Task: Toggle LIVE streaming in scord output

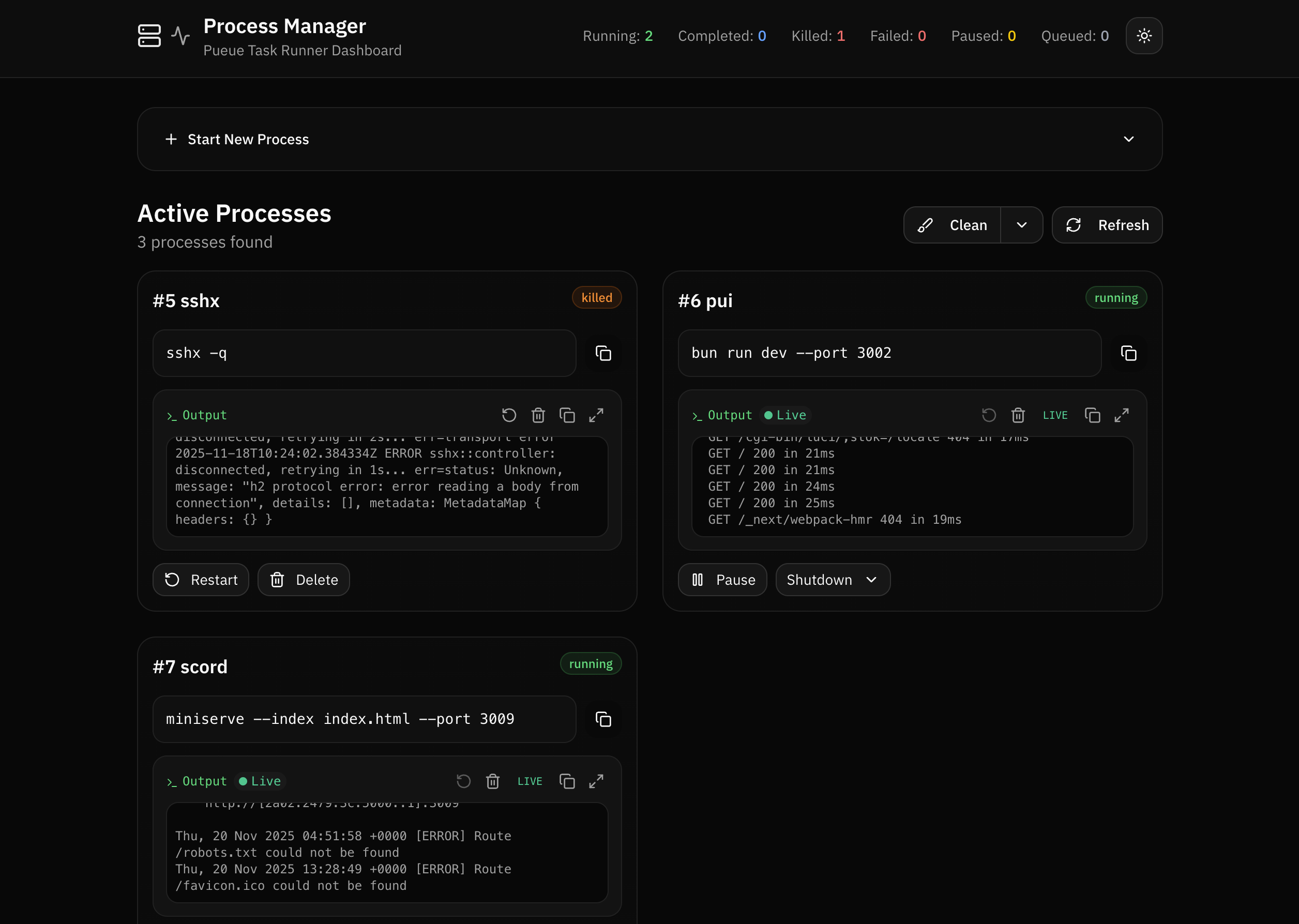Action: click(x=529, y=781)
